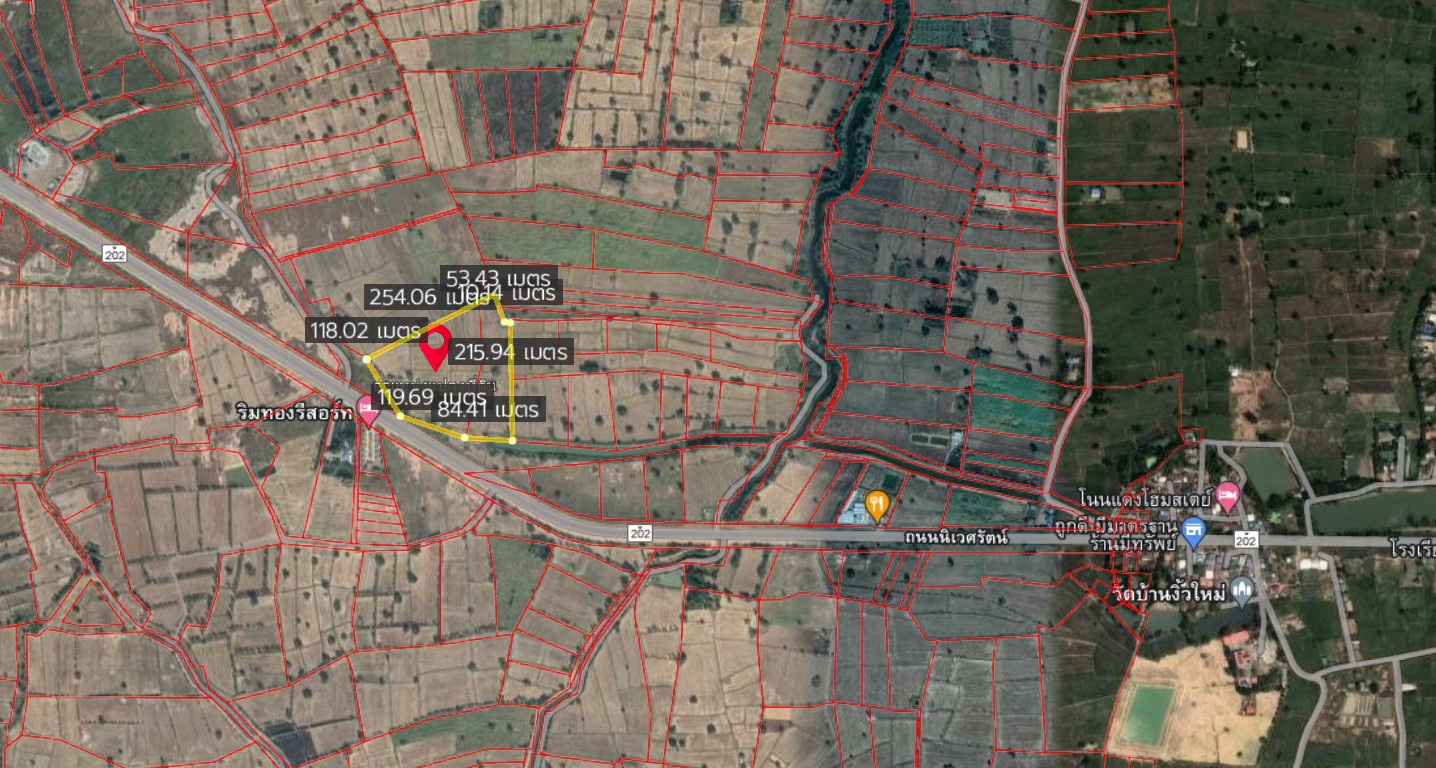
Task: Click the 202 route shield on the upper-left highway
Action: coord(113,255)
